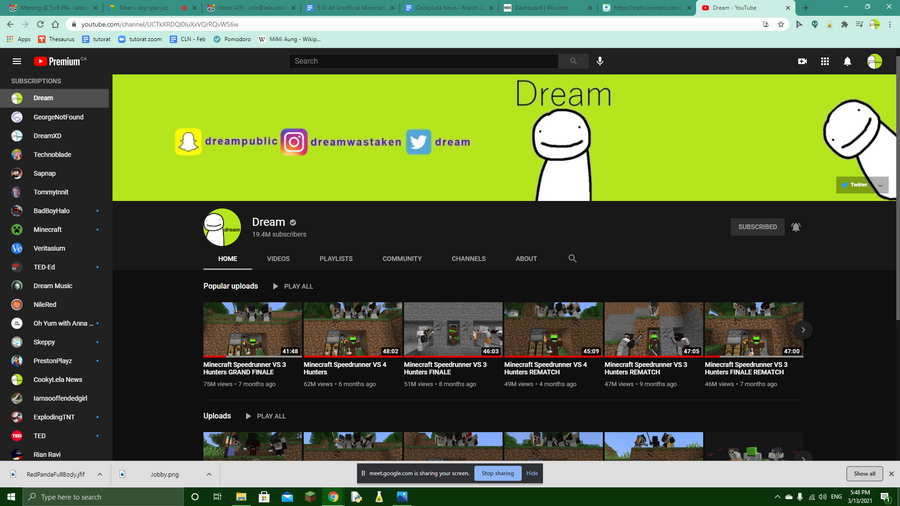
Task: Click the Subscribed button to unsubscribe
Action: click(757, 227)
